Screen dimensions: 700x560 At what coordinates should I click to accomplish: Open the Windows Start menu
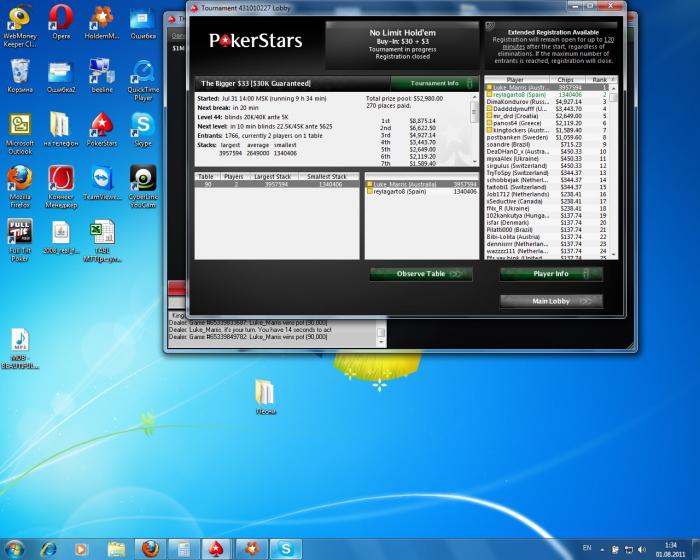(x=16, y=548)
